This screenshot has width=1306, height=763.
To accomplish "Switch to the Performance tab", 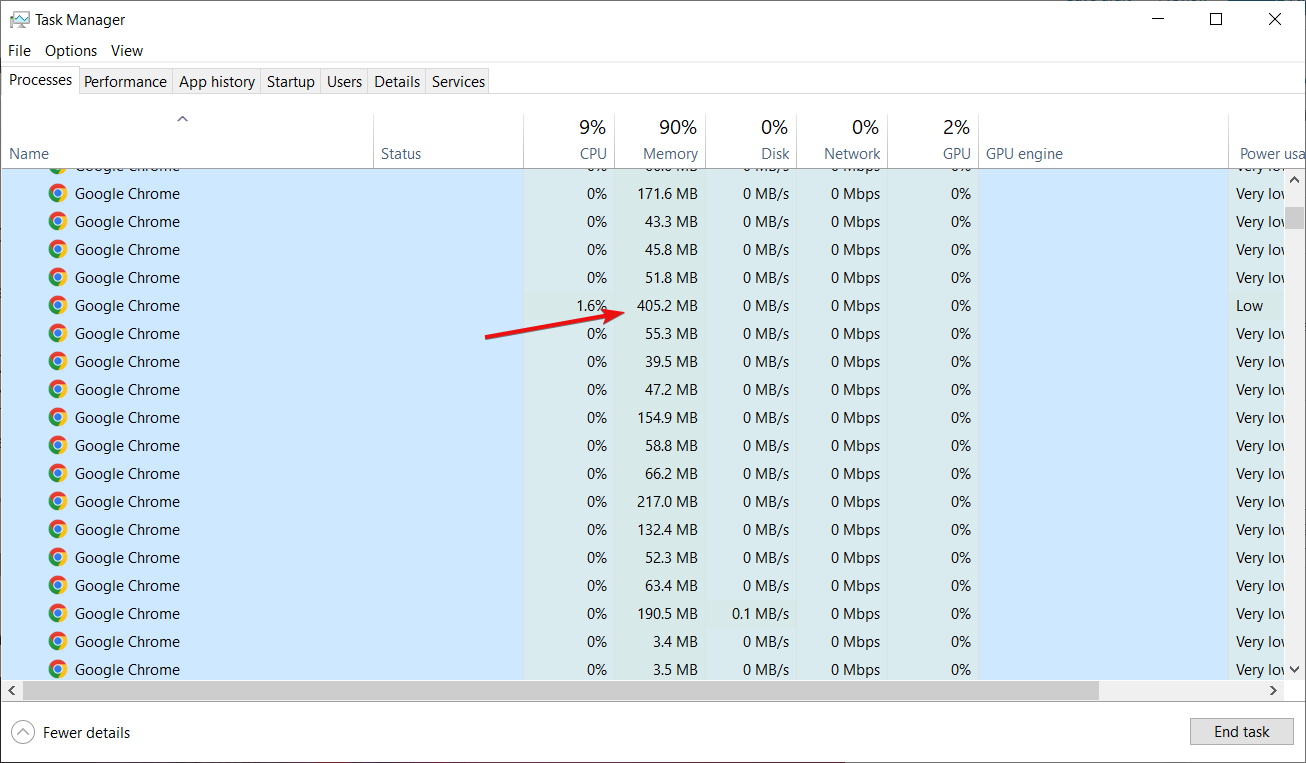I will (125, 82).
